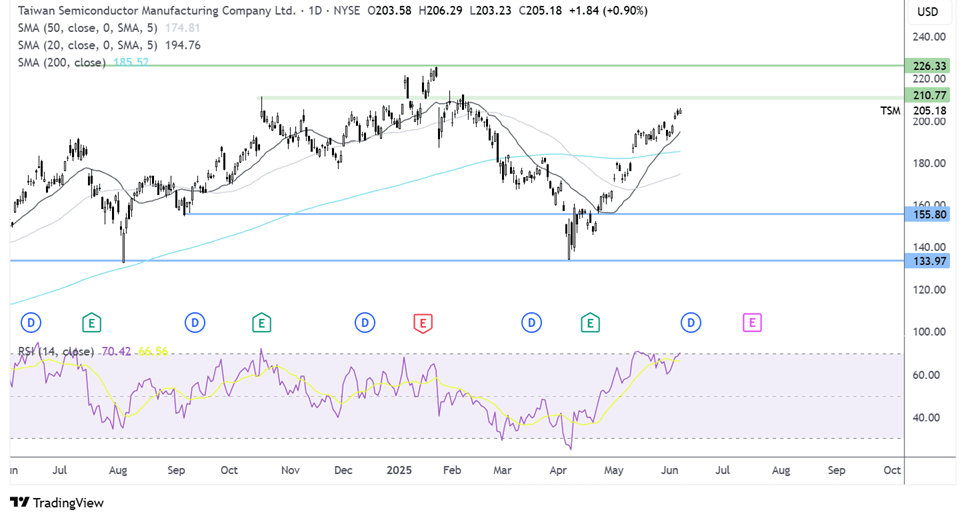Click the closing price C205.18 value
966x520 pixels.
click(540, 10)
